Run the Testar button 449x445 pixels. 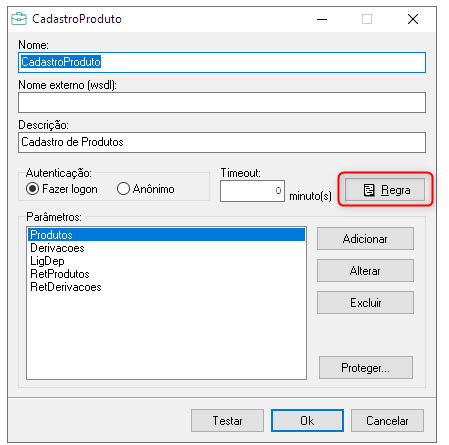227,421
